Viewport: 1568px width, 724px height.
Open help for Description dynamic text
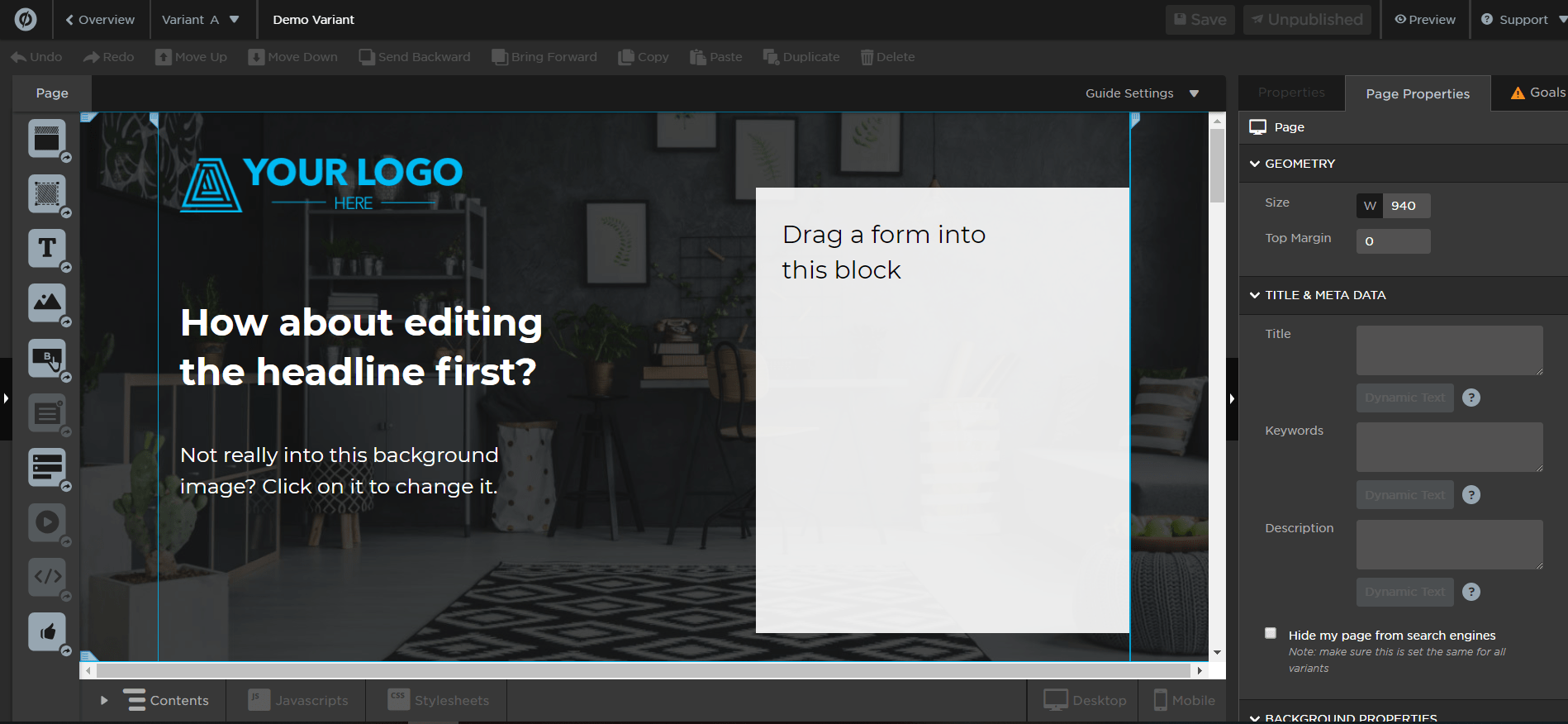coord(1471,592)
